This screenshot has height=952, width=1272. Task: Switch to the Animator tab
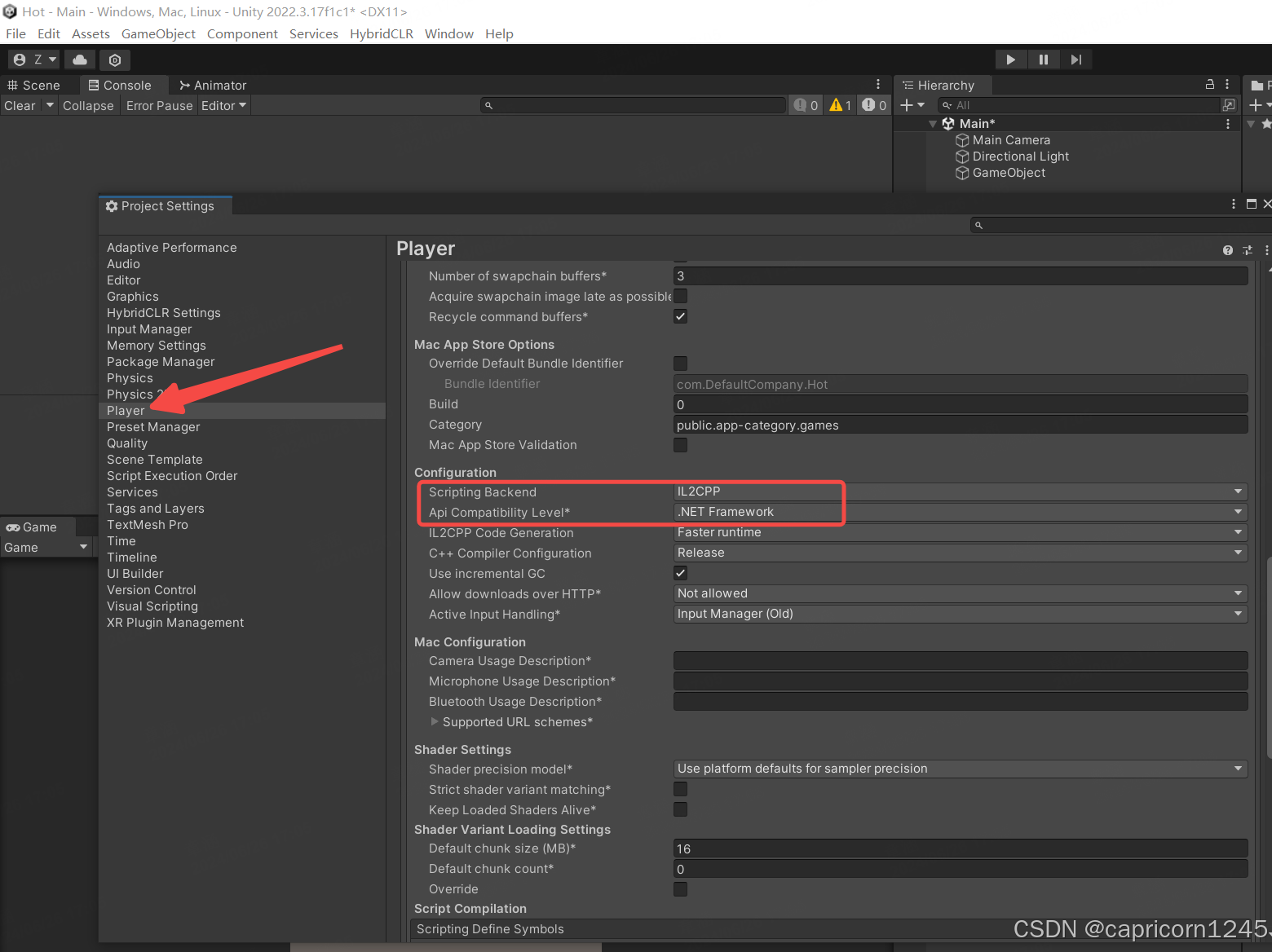coord(212,85)
